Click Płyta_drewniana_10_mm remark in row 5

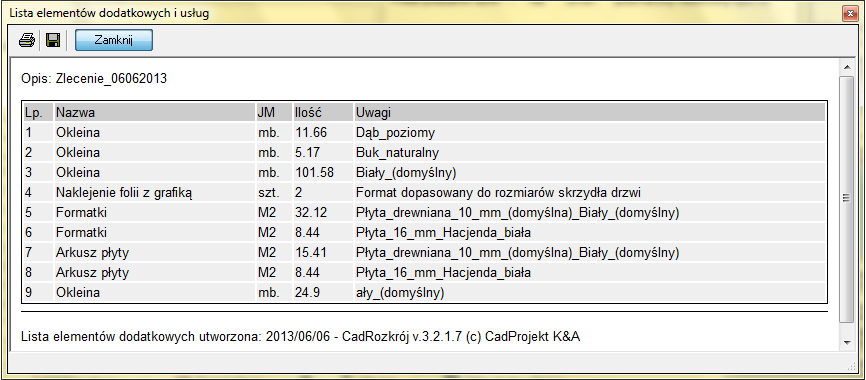[x=518, y=213]
